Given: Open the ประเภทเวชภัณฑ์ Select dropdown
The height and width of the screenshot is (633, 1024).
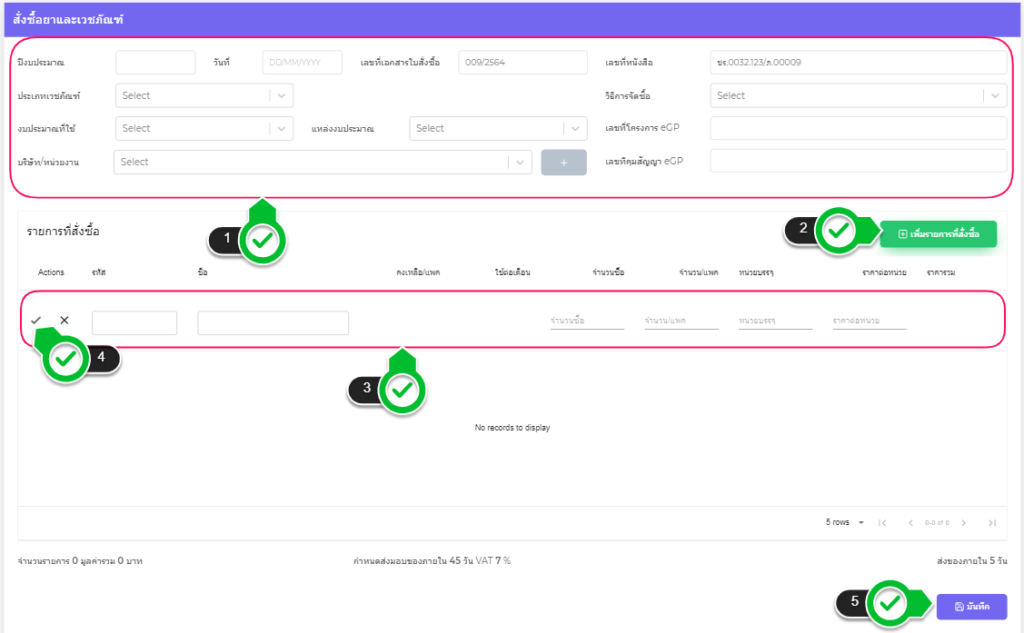Looking at the screenshot, I should pos(204,96).
